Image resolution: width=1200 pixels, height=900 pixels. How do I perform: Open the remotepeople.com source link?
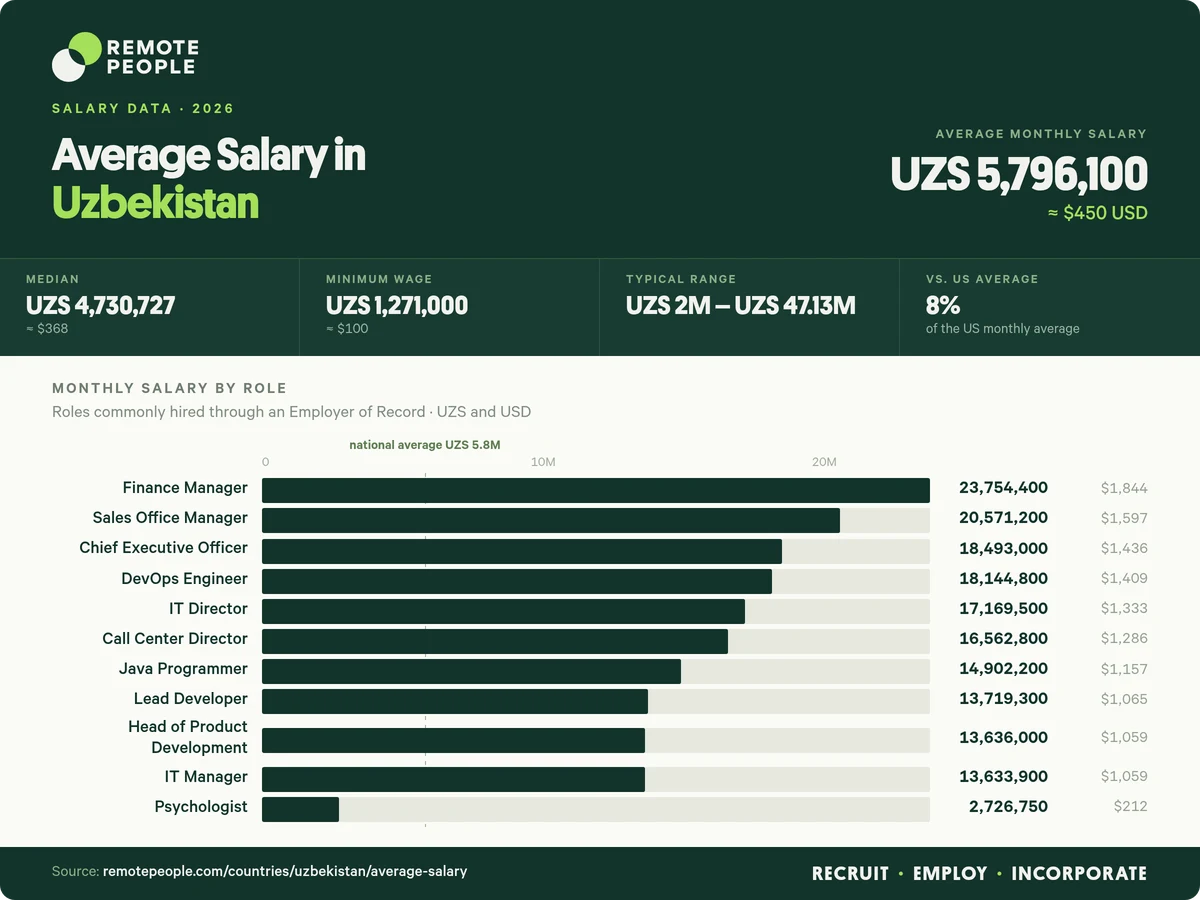[x=285, y=872]
